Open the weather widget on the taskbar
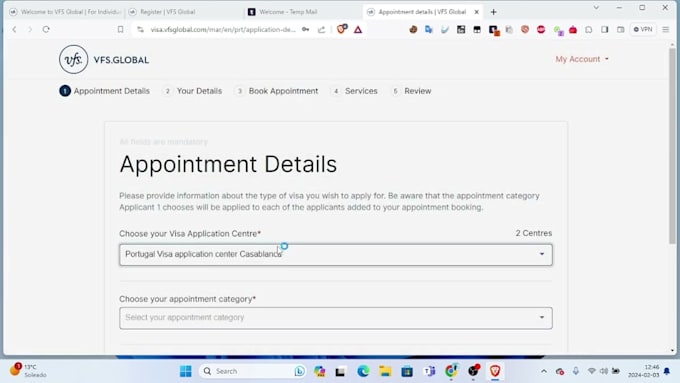Viewport: 680px width, 383px height. (29, 371)
